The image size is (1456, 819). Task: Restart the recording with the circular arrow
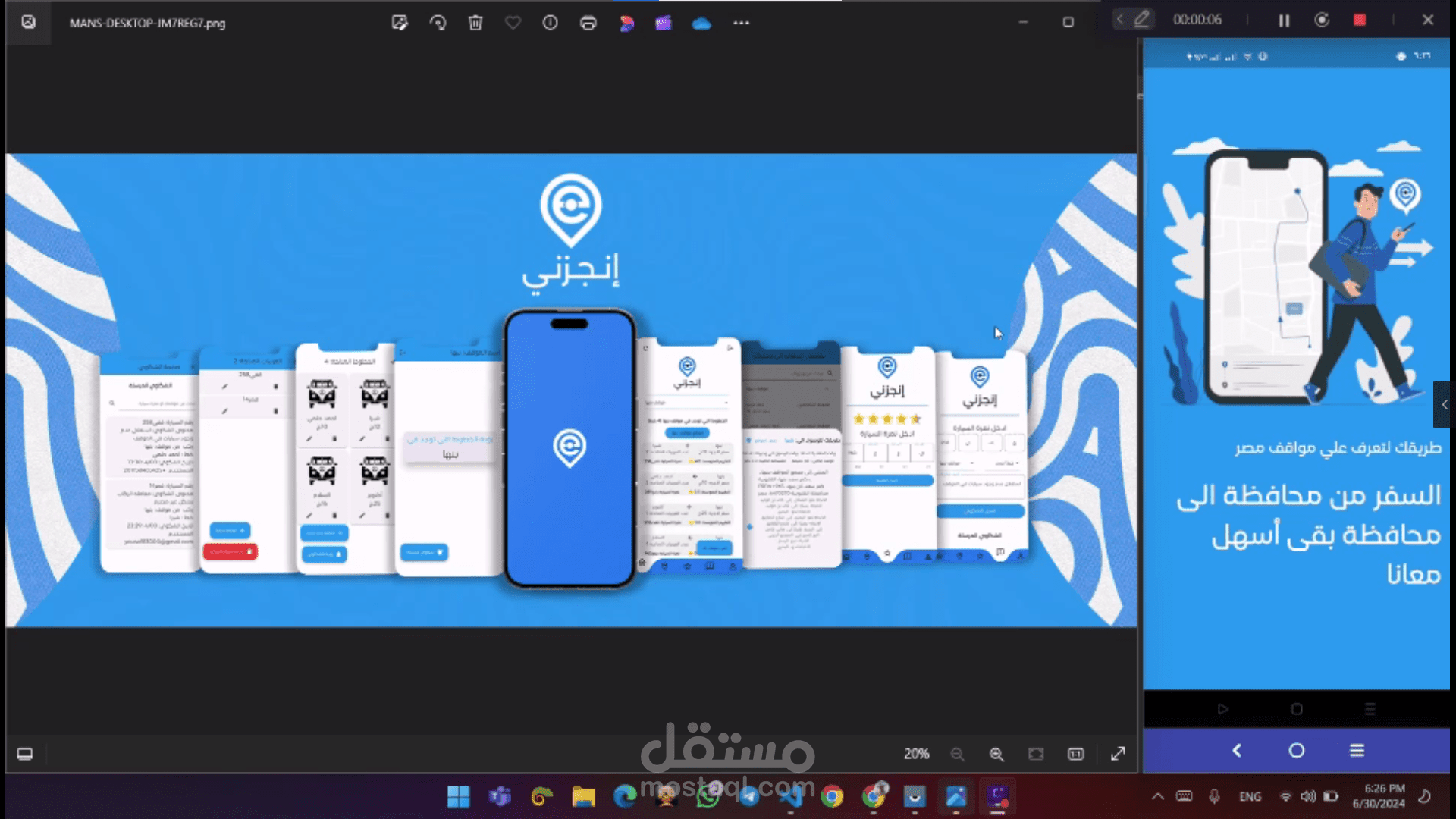click(1322, 20)
